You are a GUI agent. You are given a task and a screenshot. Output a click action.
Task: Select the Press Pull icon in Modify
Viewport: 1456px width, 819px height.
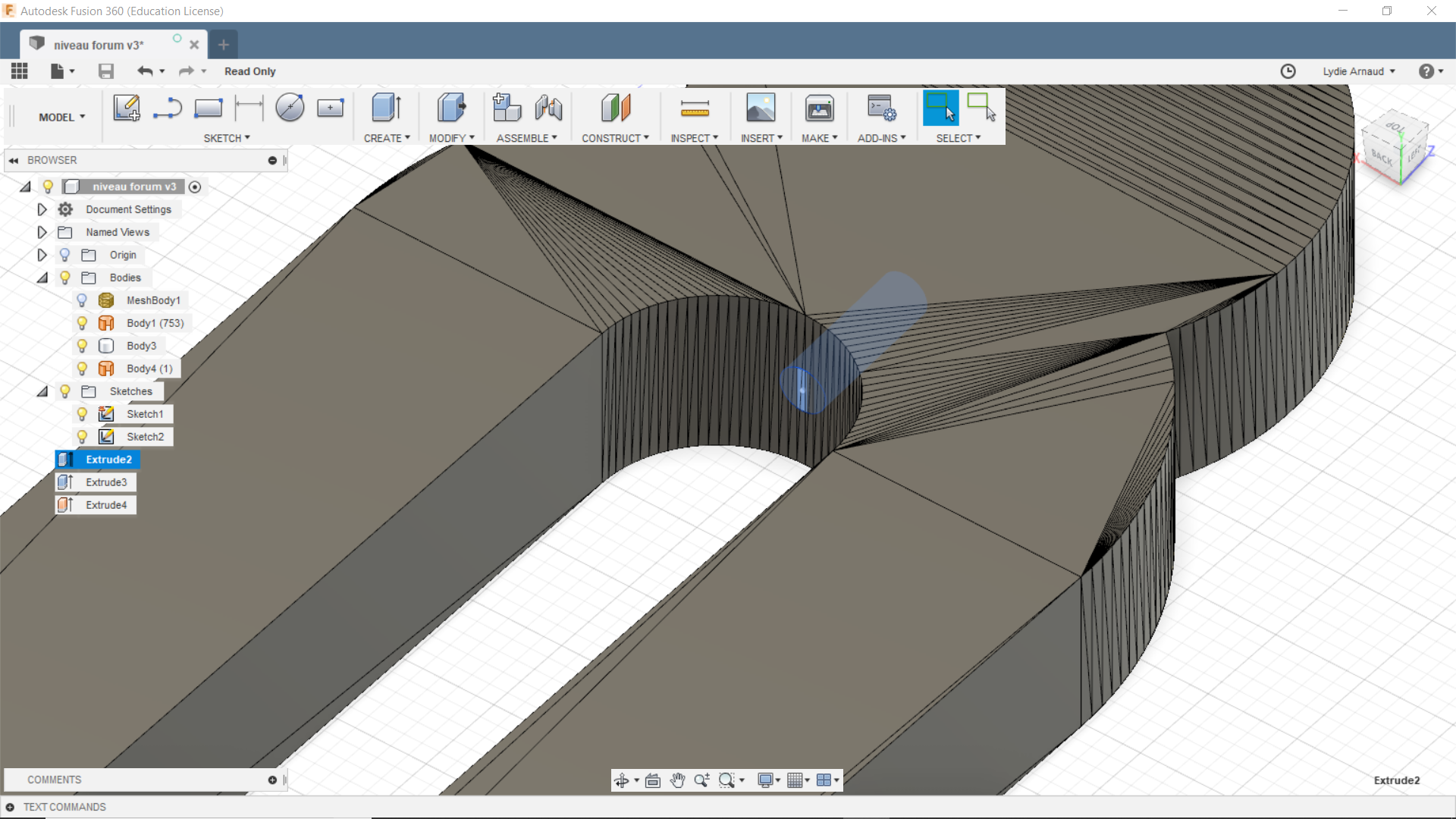(451, 108)
